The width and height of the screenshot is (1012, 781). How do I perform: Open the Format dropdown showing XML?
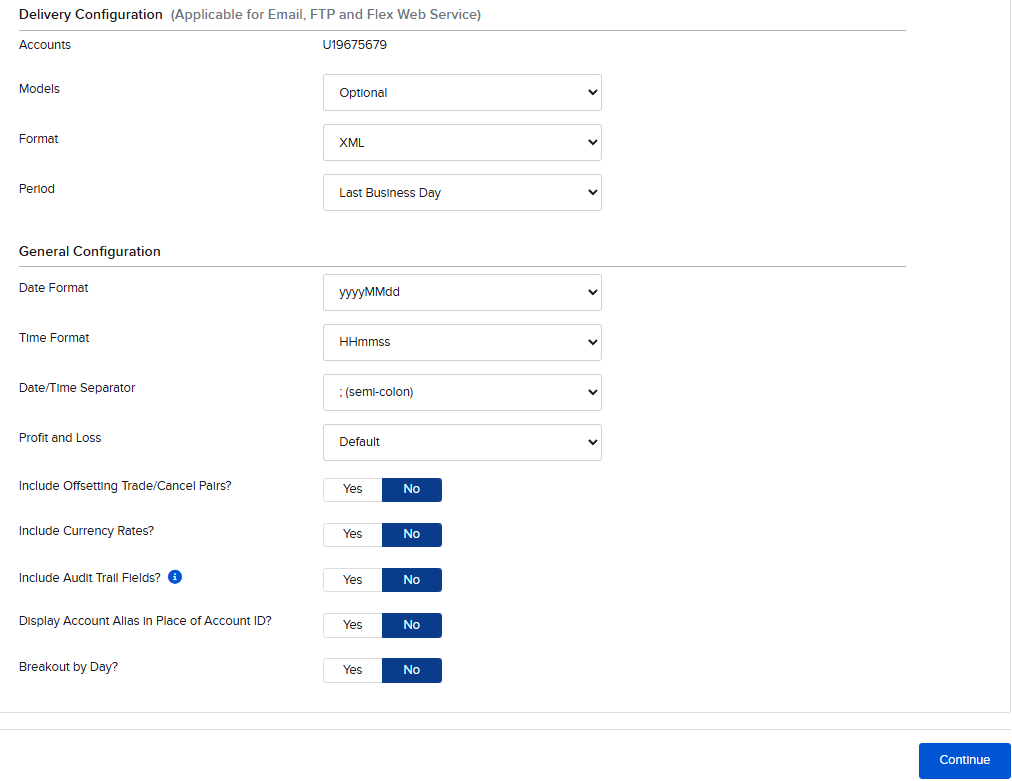pos(462,143)
